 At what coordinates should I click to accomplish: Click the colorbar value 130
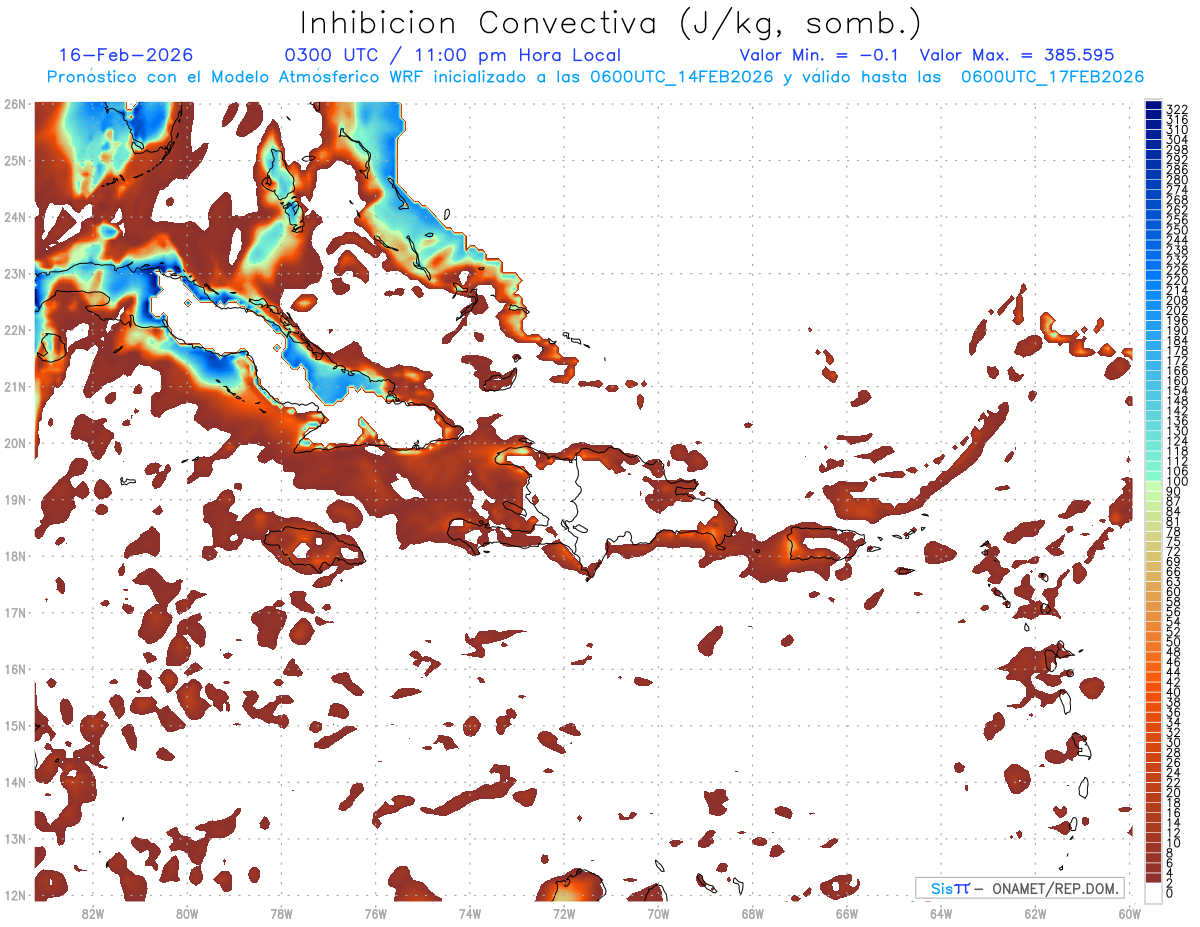coord(1177,431)
